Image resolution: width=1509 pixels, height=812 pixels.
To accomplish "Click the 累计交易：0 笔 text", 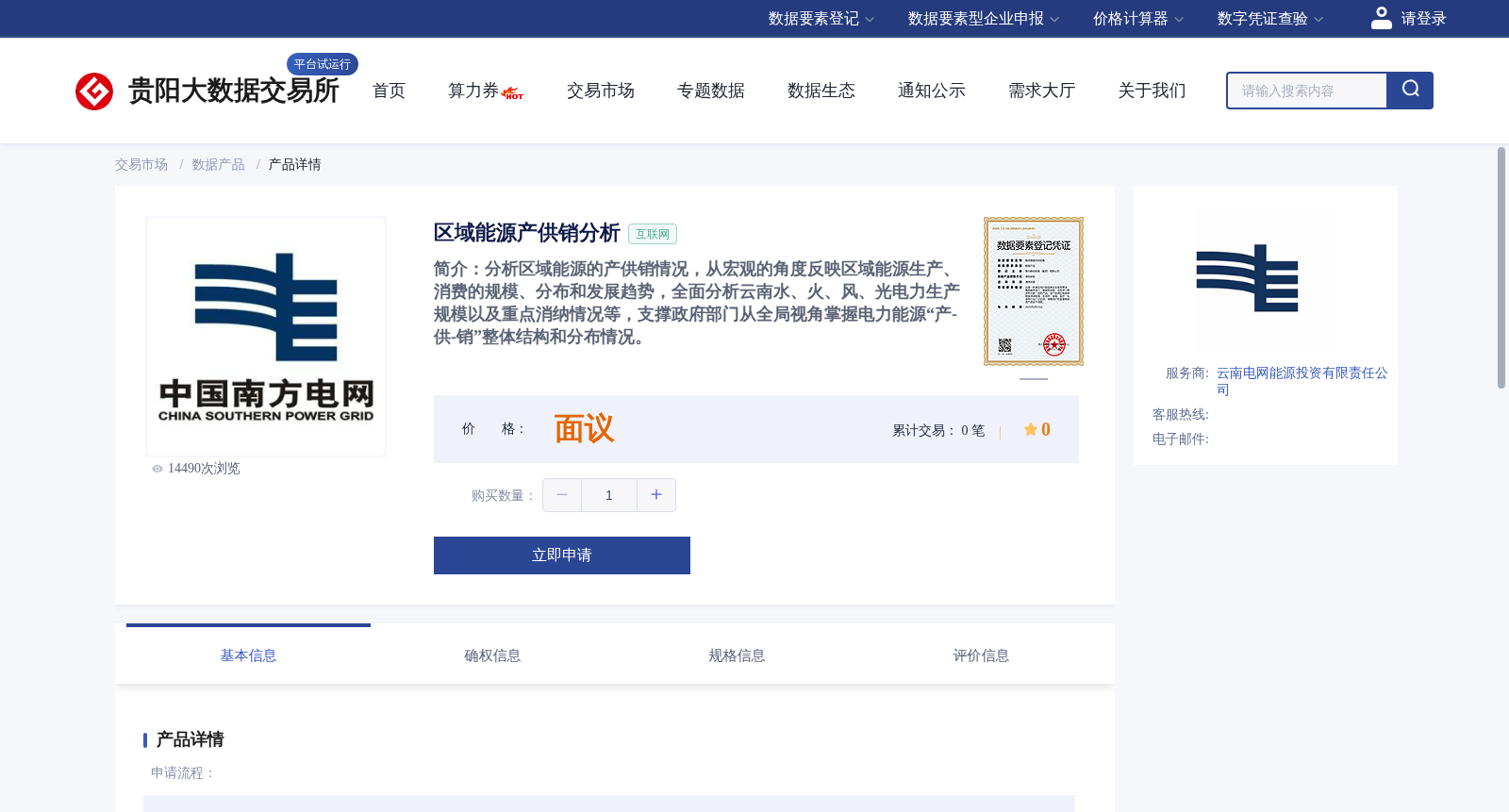I will (938, 430).
